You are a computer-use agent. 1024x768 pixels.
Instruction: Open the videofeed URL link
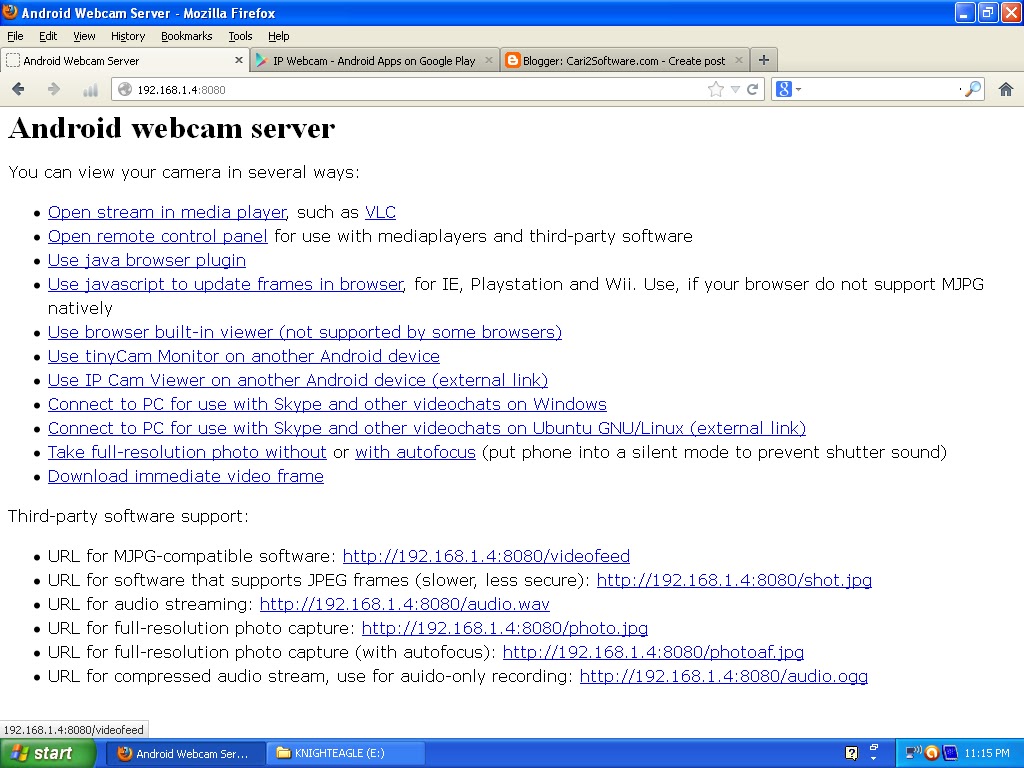tap(487, 556)
